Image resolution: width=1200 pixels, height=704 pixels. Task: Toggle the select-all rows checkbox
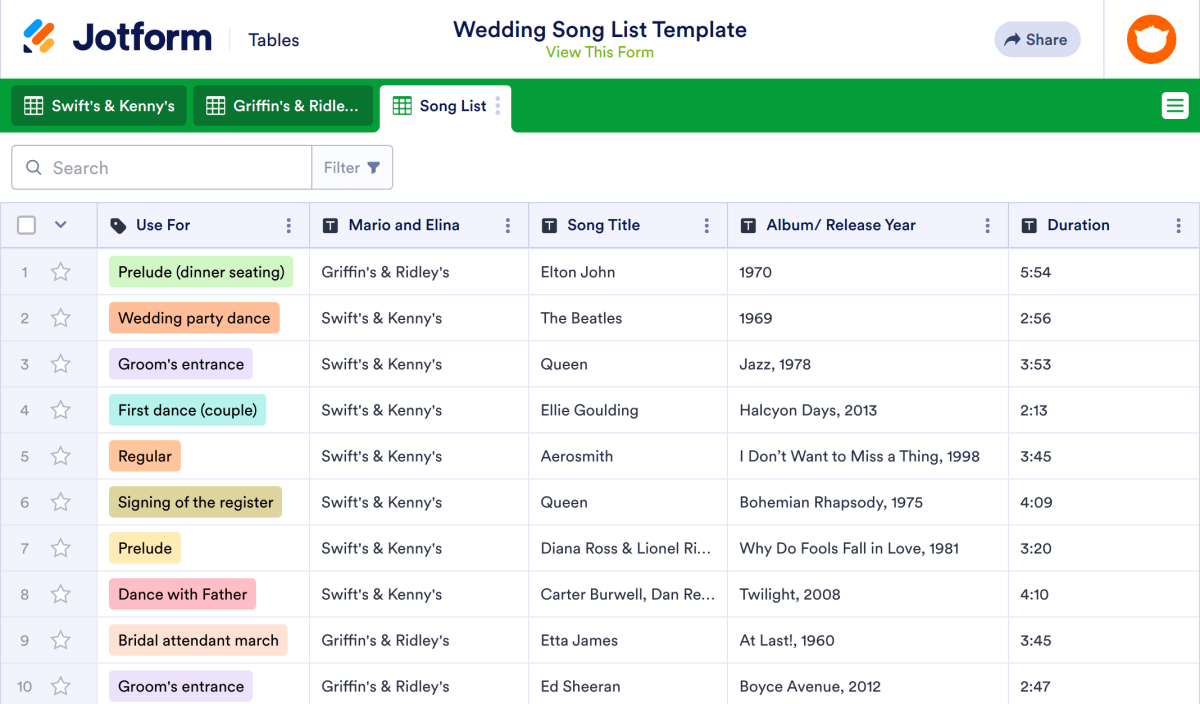(27, 226)
